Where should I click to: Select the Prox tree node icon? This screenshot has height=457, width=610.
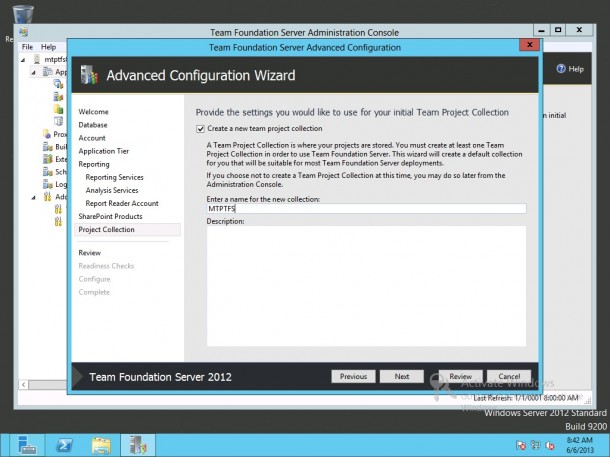click(x=47, y=134)
